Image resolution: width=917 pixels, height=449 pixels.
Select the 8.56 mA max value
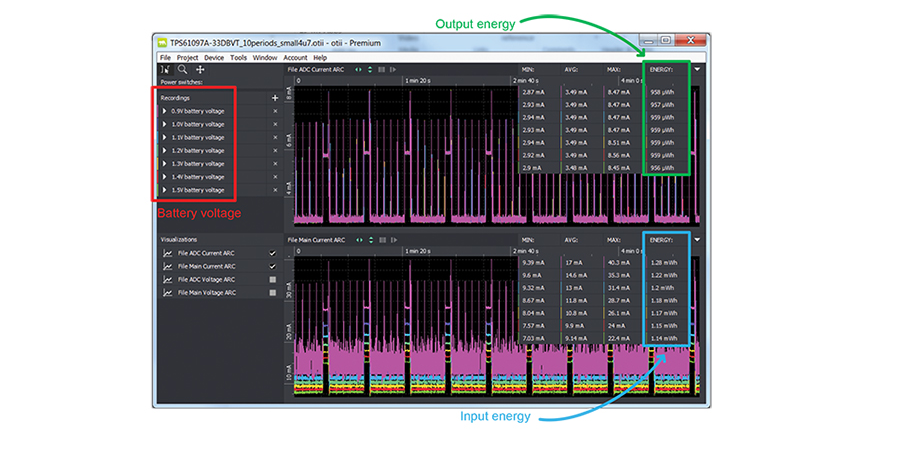tap(618, 156)
